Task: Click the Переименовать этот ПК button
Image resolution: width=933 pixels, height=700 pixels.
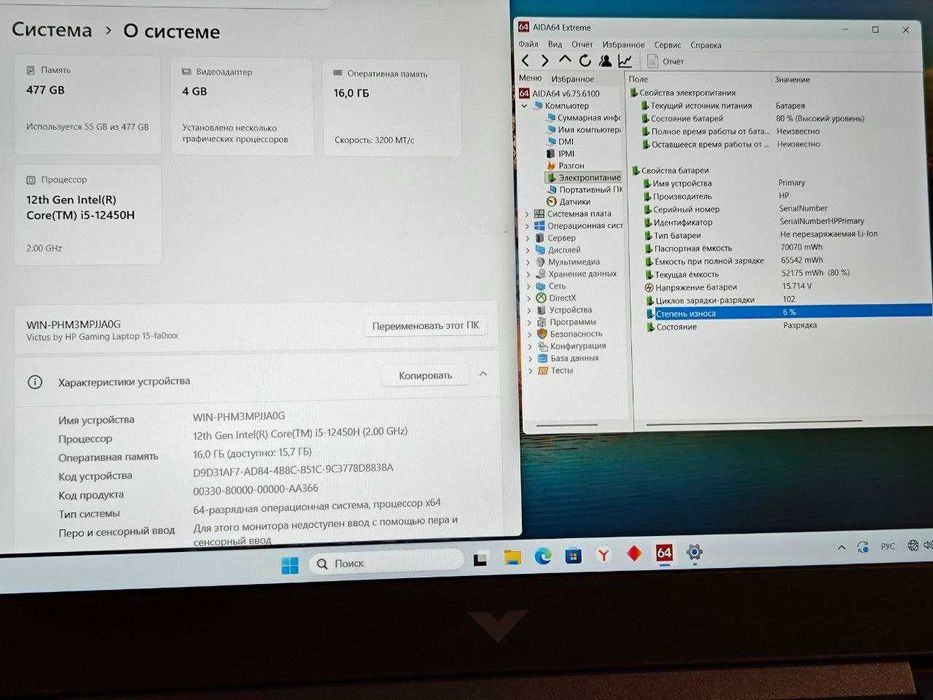Action: coord(425,326)
